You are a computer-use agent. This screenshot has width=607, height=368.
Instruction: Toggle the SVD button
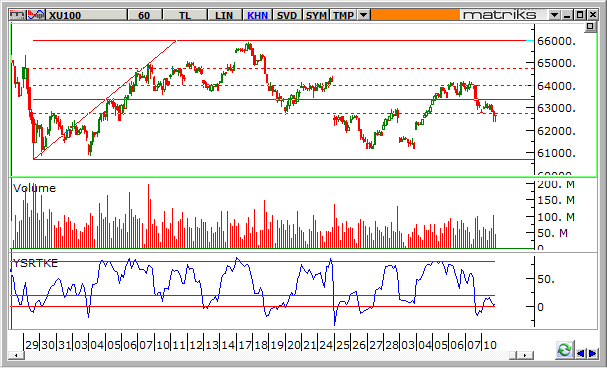[x=287, y=15]
